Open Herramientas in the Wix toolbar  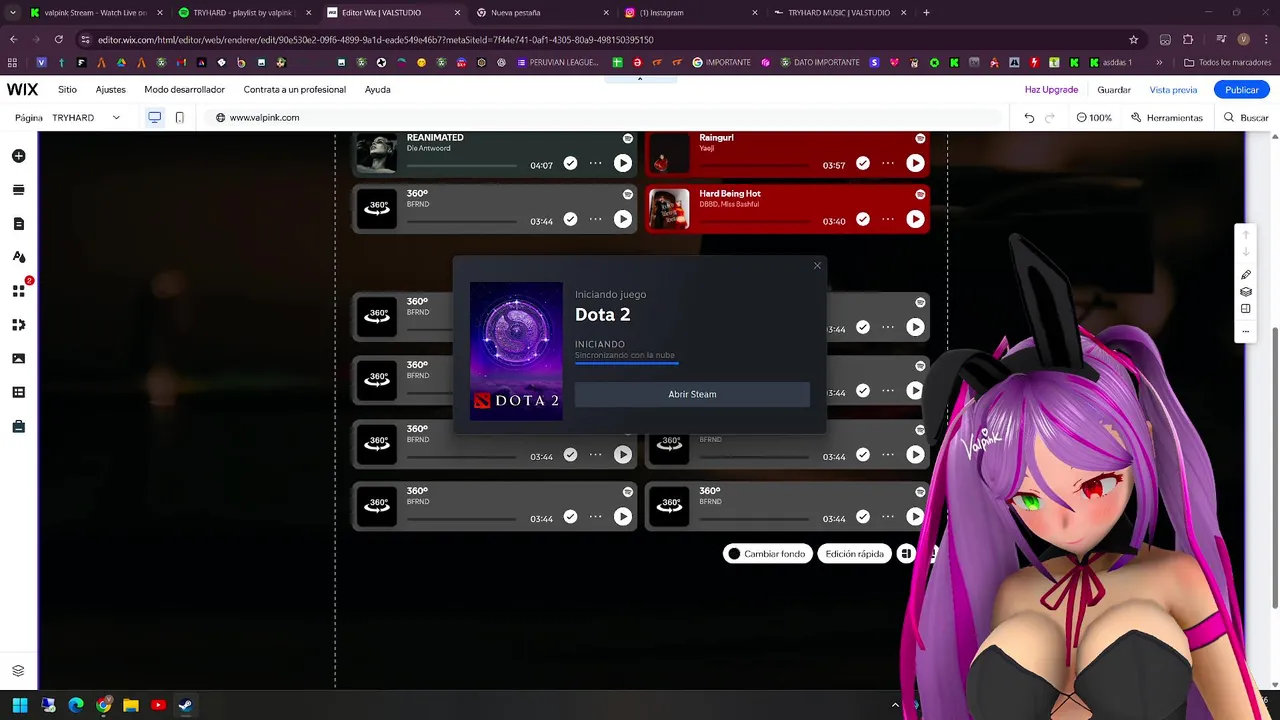[1167, 118]
